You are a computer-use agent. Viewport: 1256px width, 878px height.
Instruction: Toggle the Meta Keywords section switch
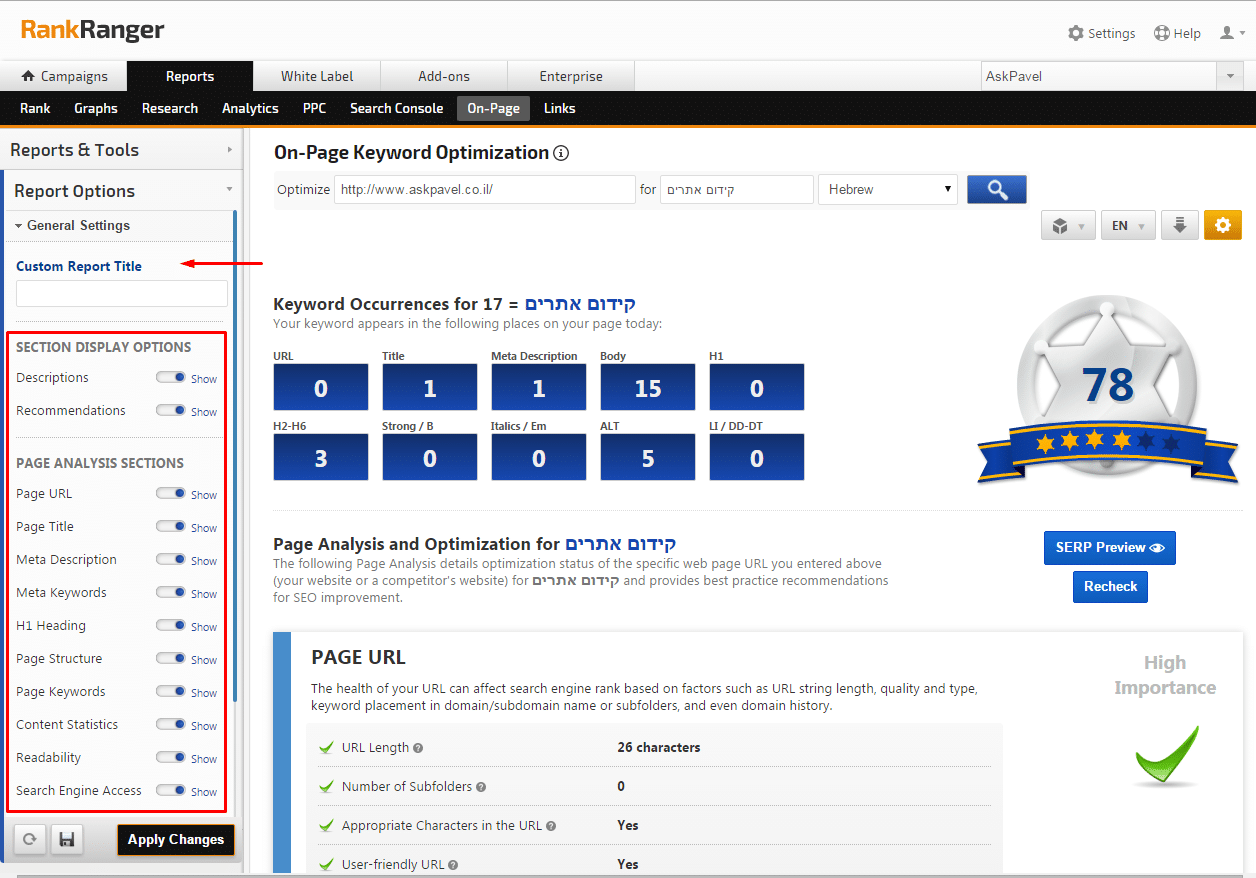171,592
